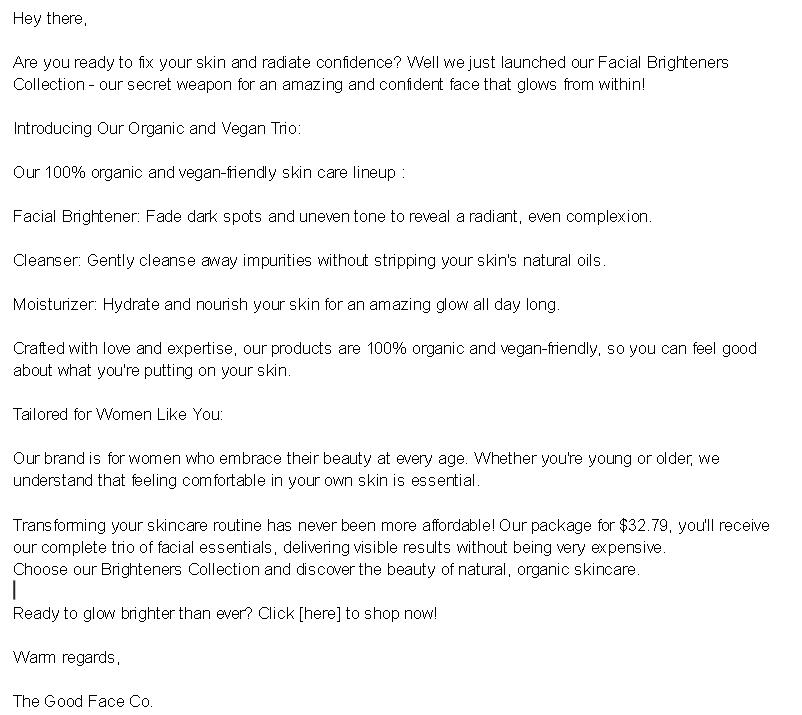
Task: Click the $32.79 price in the text
Action: pos(642,526)
